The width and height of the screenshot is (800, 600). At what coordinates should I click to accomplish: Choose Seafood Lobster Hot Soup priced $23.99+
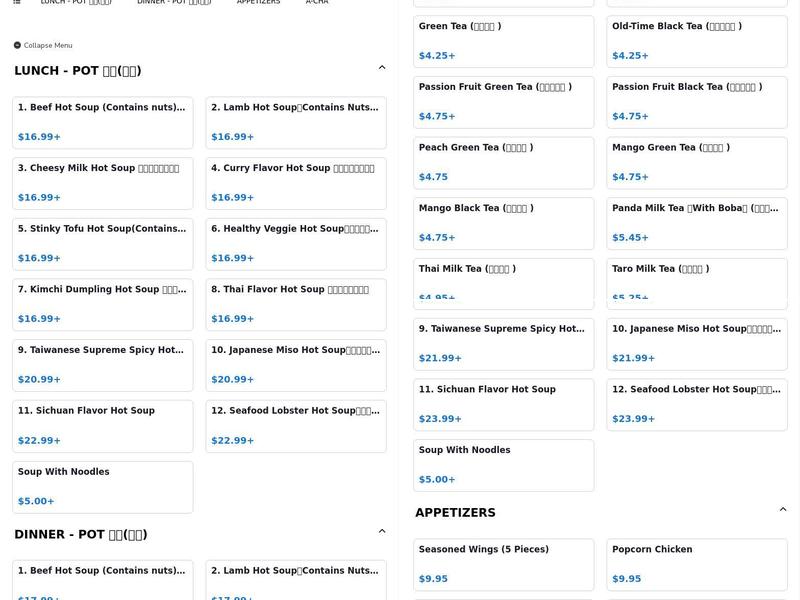coord(697,404)
